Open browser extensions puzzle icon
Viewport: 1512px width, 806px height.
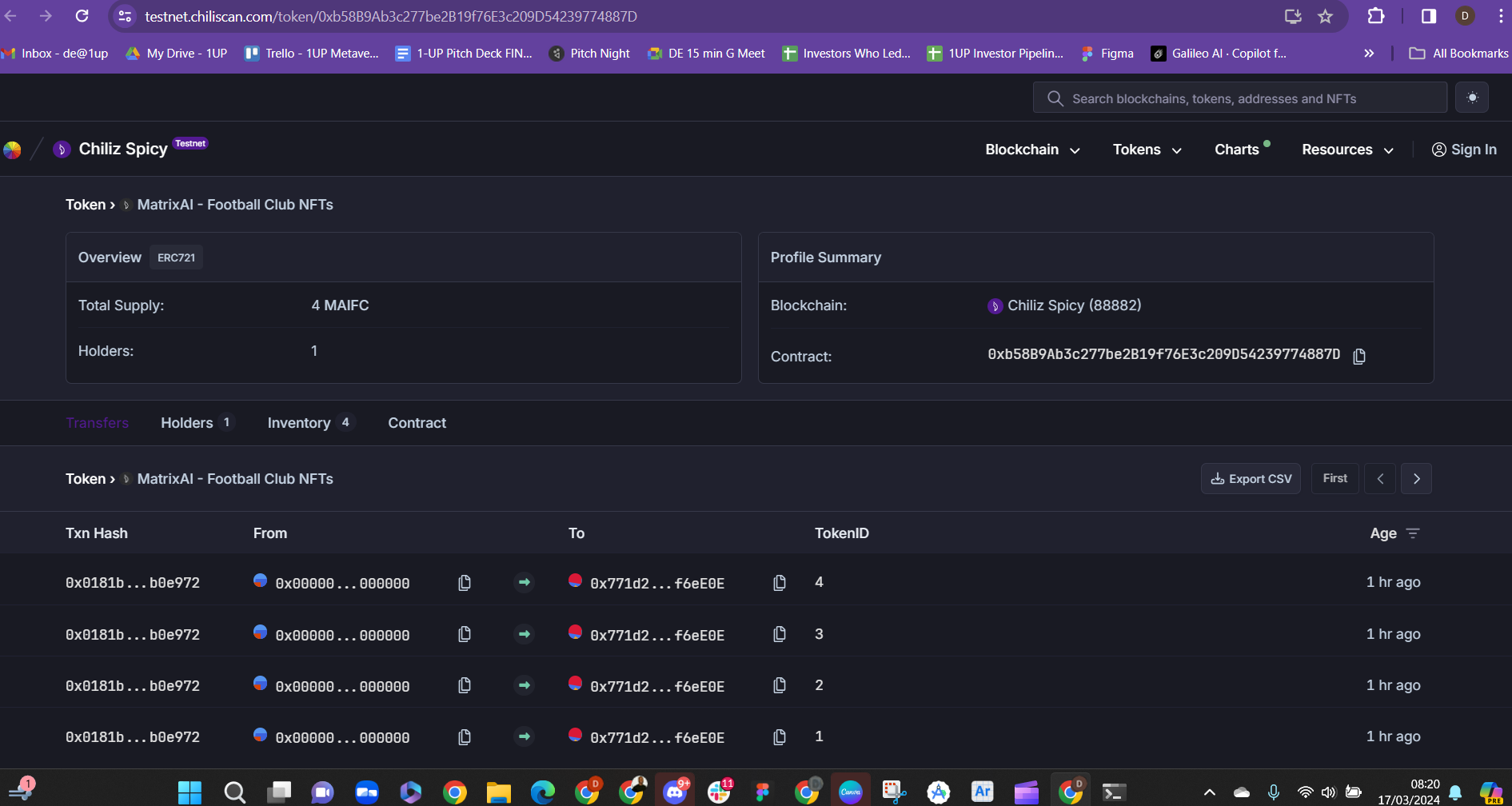coord(1376,16)
